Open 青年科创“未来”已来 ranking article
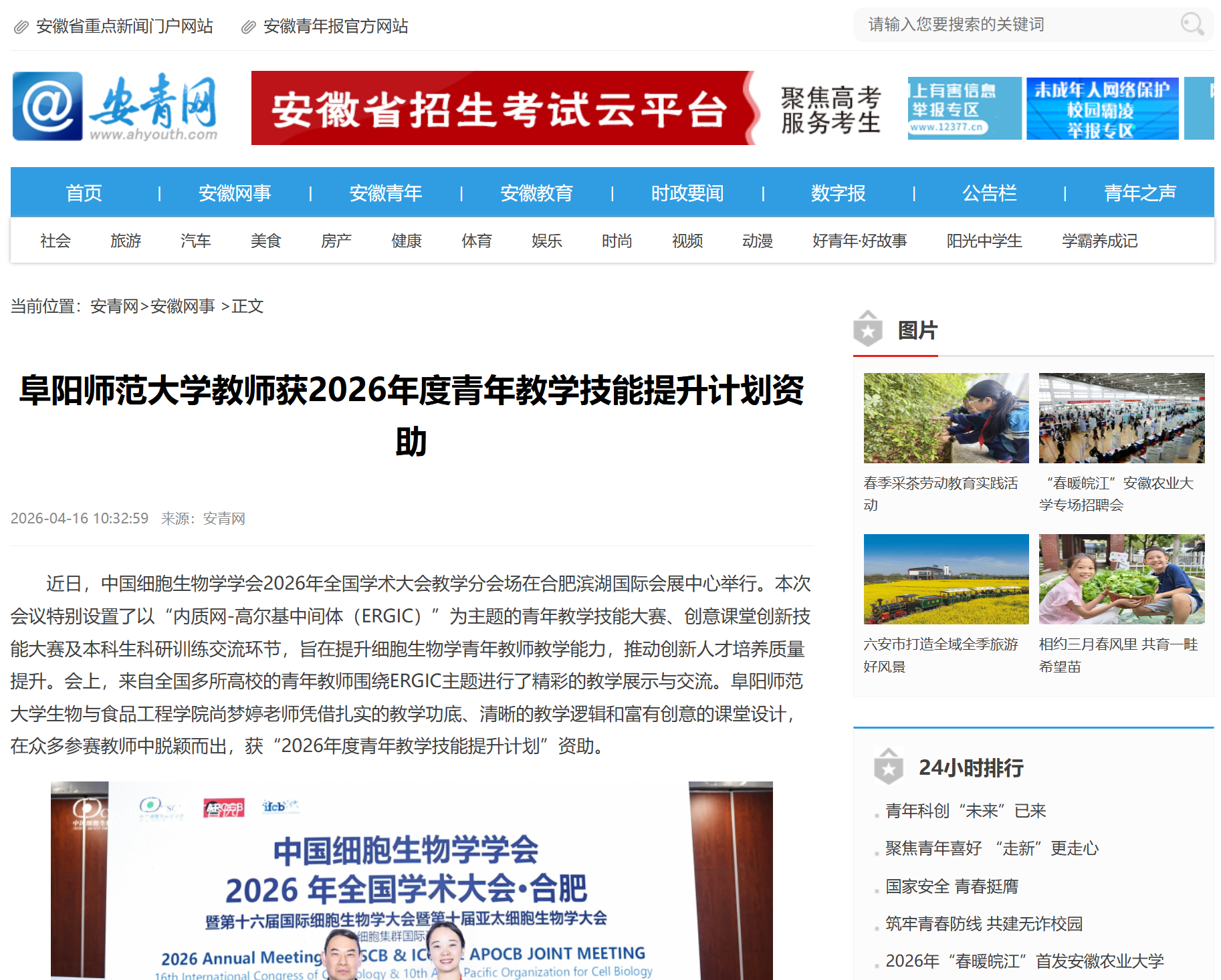 pos(966,811)
